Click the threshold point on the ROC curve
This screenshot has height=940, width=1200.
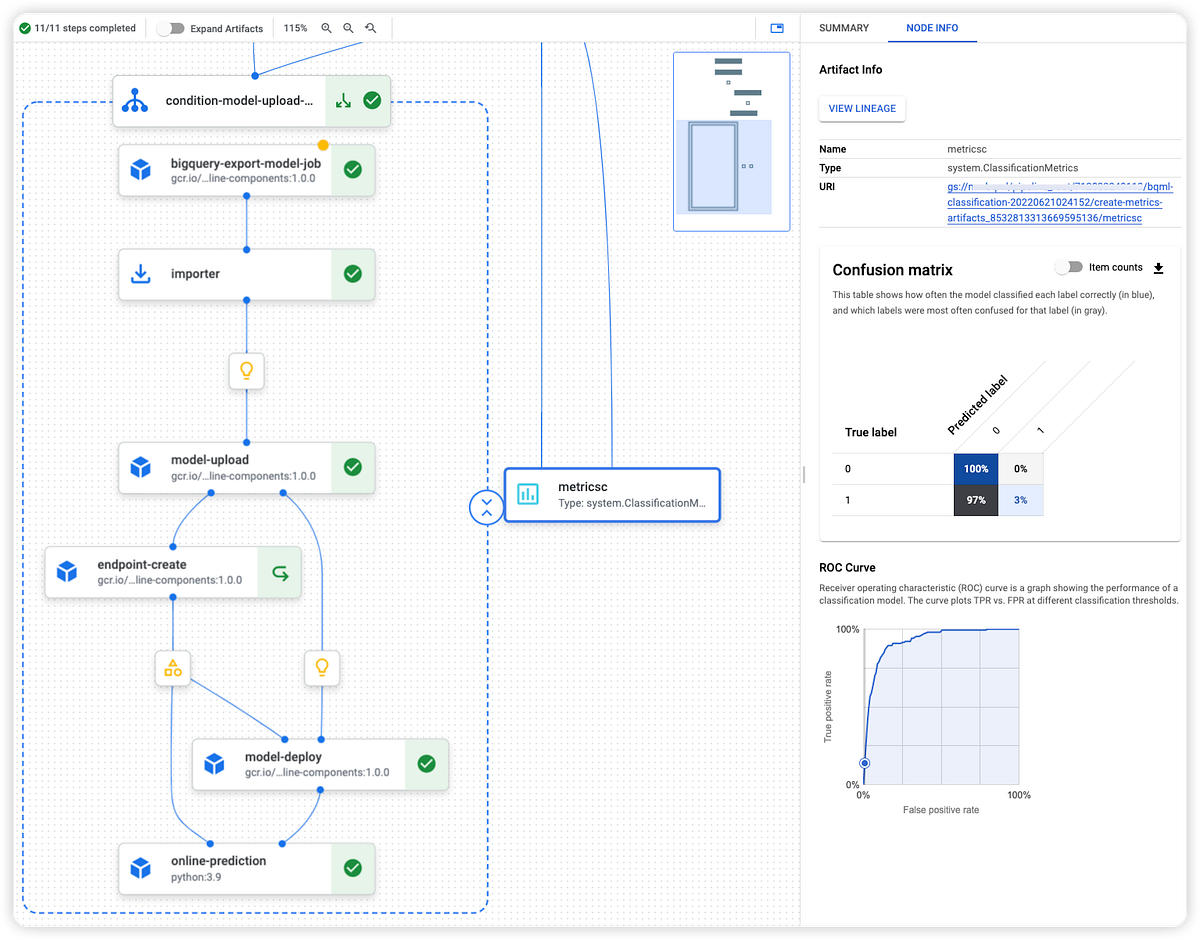(x=863, y=763)
